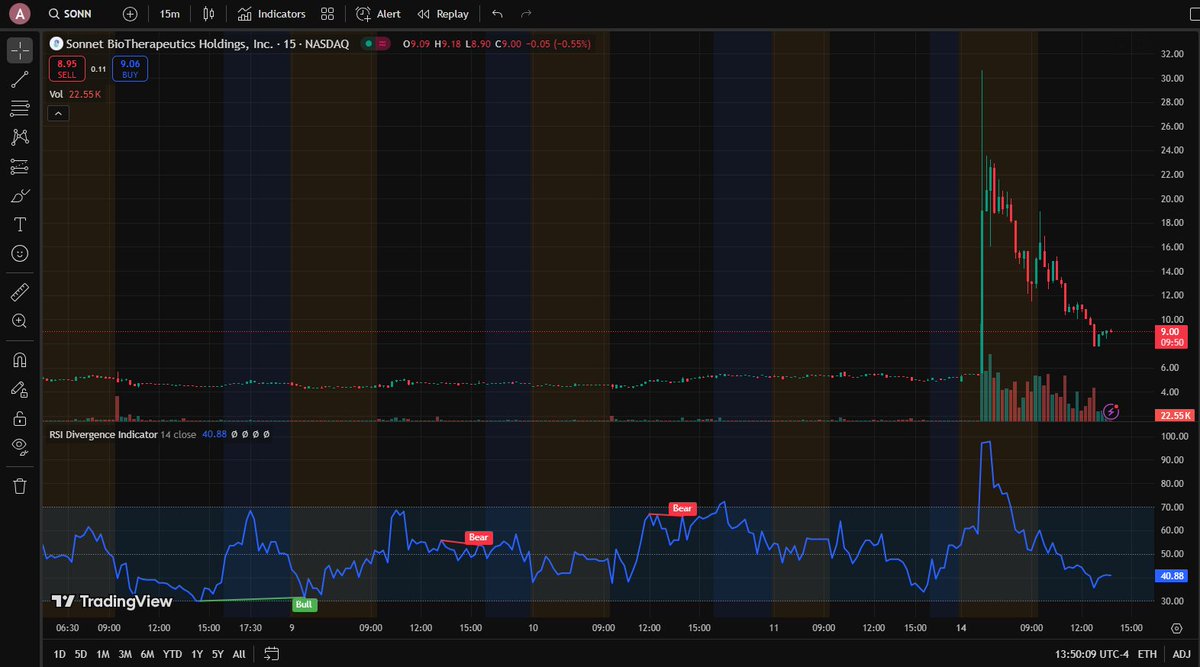
Task: Select the 1Y time range
Action: 197,654
